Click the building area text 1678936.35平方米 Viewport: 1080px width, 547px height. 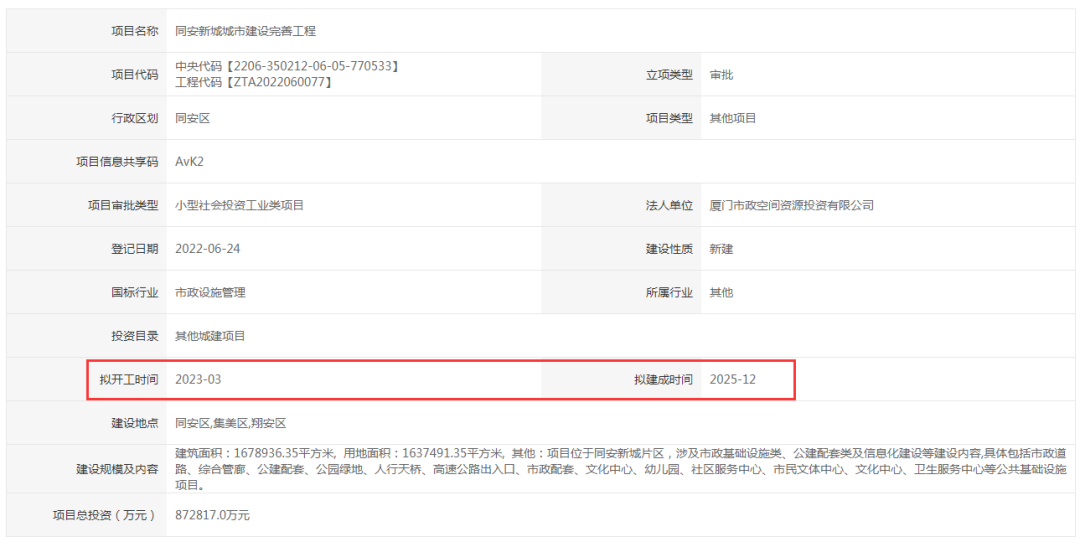(x=284, y=453)
